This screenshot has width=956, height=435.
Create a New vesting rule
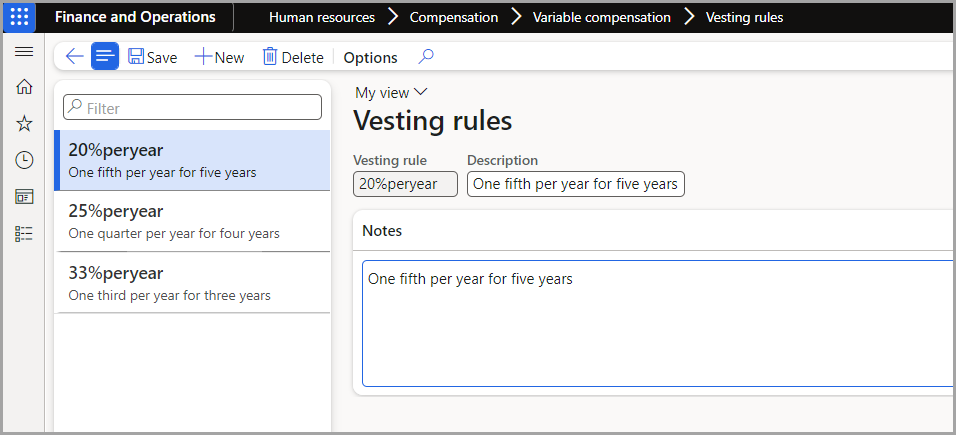coord(219,57)
